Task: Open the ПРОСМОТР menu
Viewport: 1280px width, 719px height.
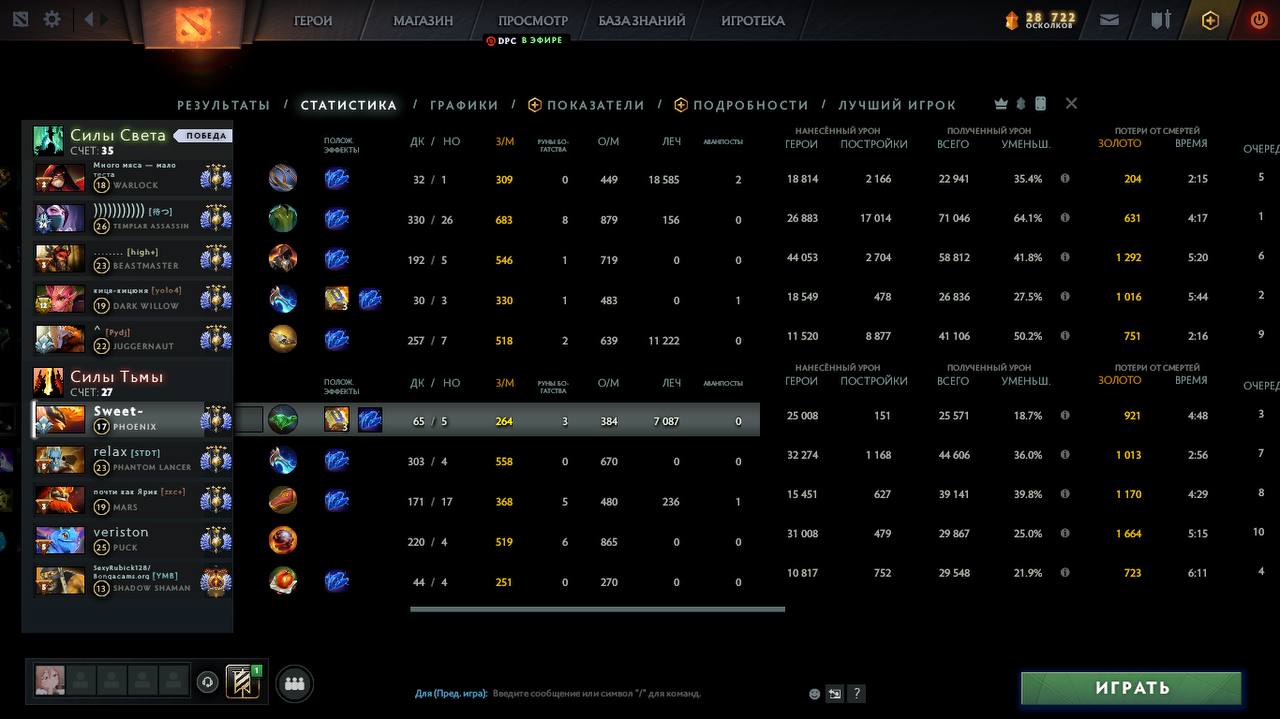Action: [x=533, y=20]
